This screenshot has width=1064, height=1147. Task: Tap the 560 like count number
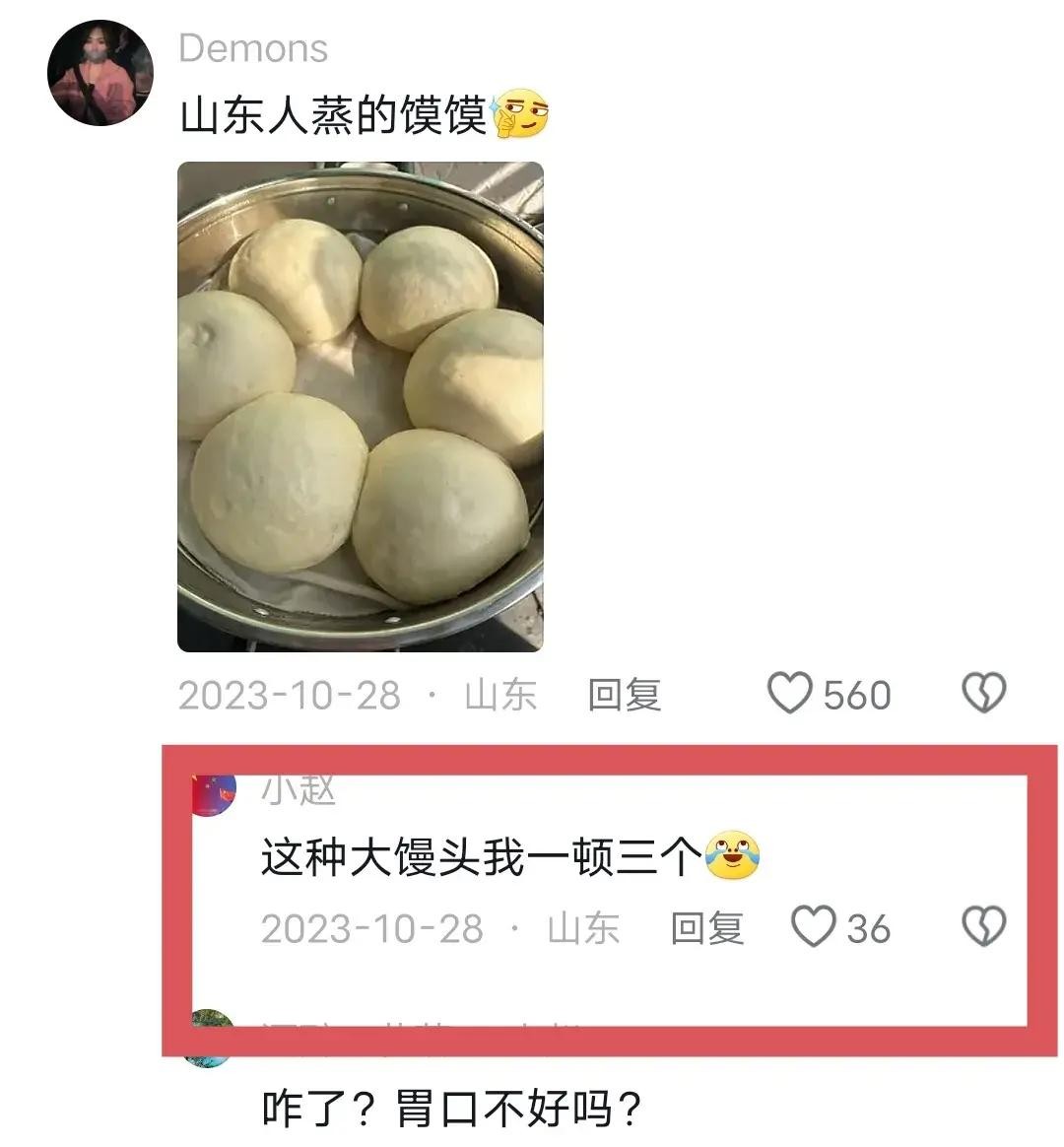coord(857,695)
